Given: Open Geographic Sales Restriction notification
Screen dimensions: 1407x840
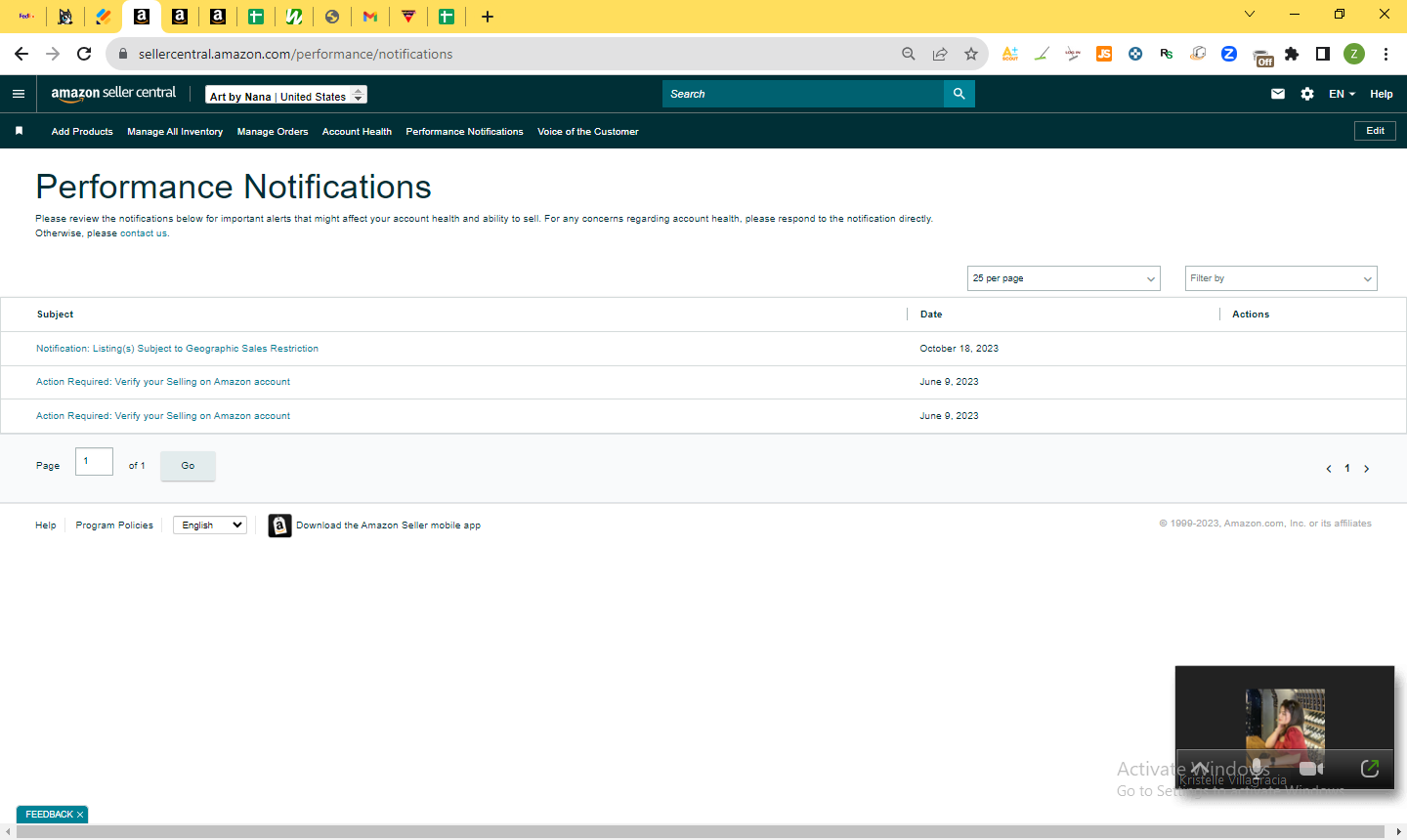Looking at the screenshot, I should (x=177, y=349).
